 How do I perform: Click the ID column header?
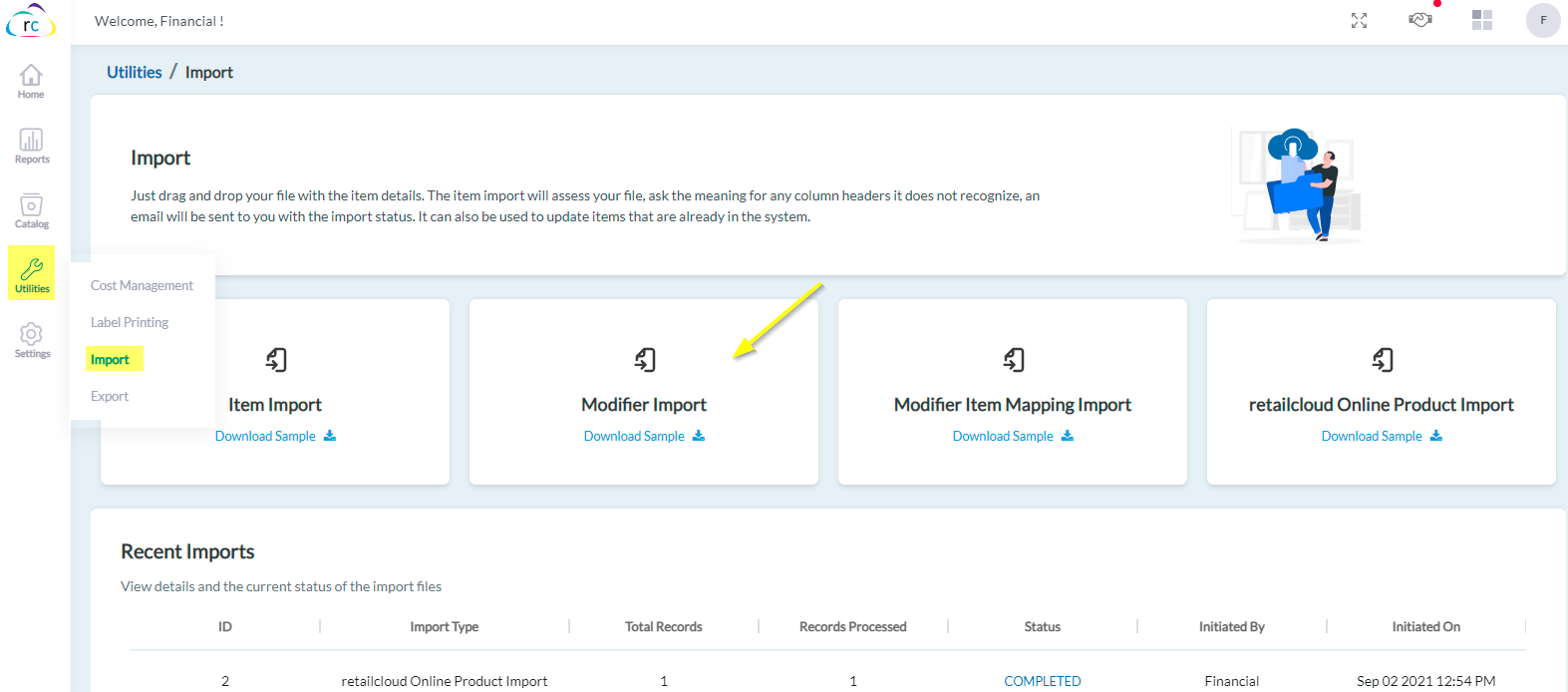click(225, 626)
